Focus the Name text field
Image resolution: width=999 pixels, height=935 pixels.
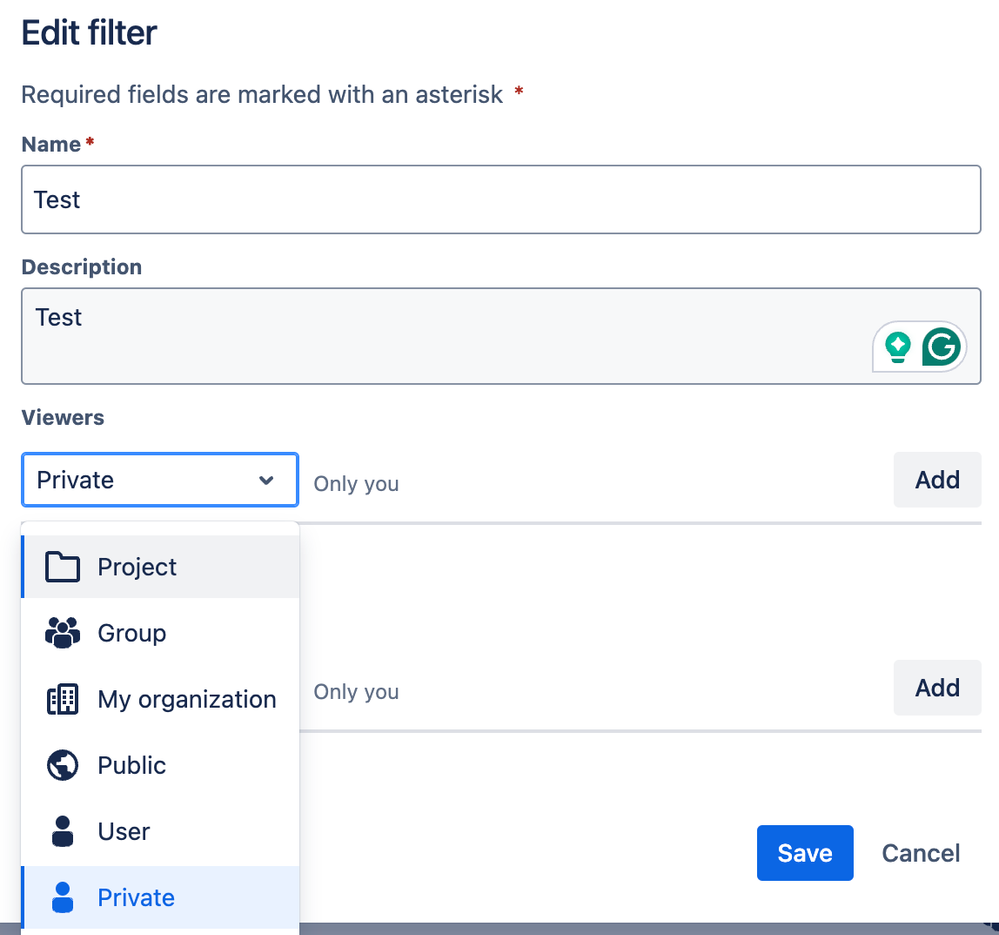500,200
